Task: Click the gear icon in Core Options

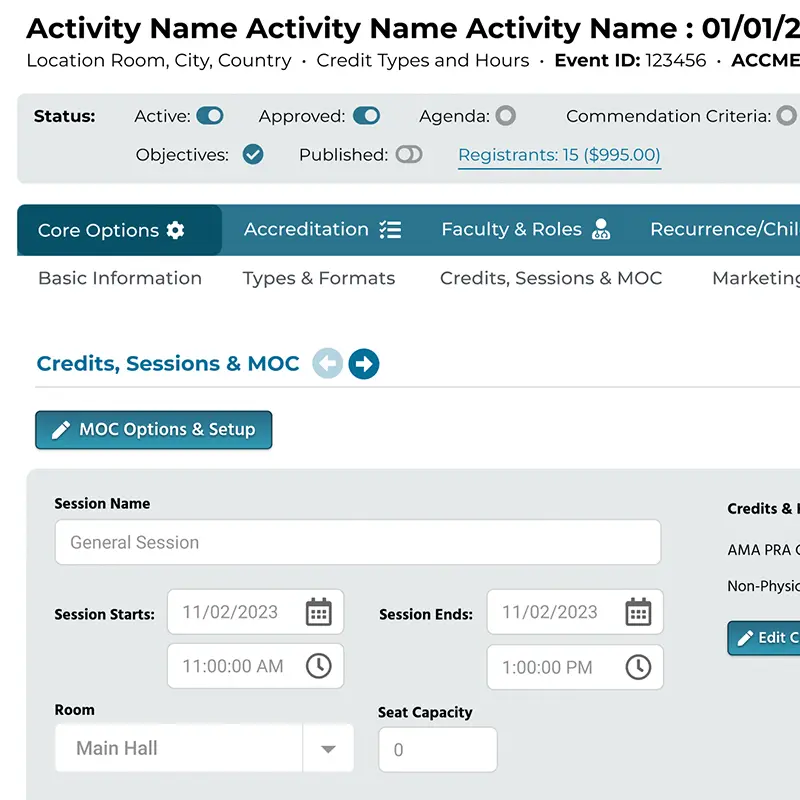Action: [x=176, y=230]
